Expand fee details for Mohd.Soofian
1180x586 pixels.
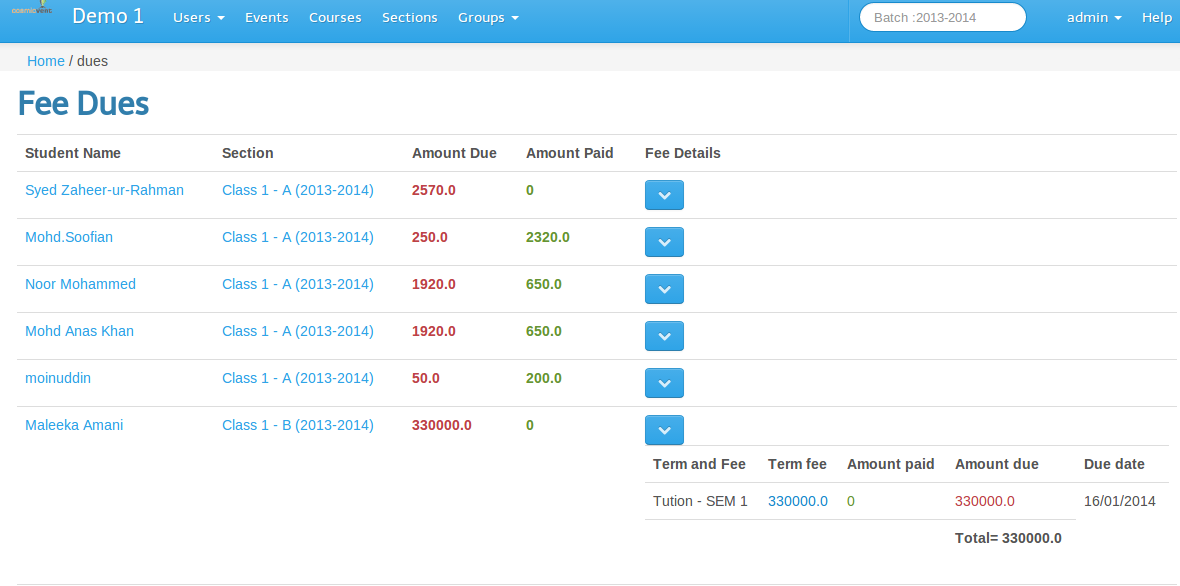[x=664, y=242]
